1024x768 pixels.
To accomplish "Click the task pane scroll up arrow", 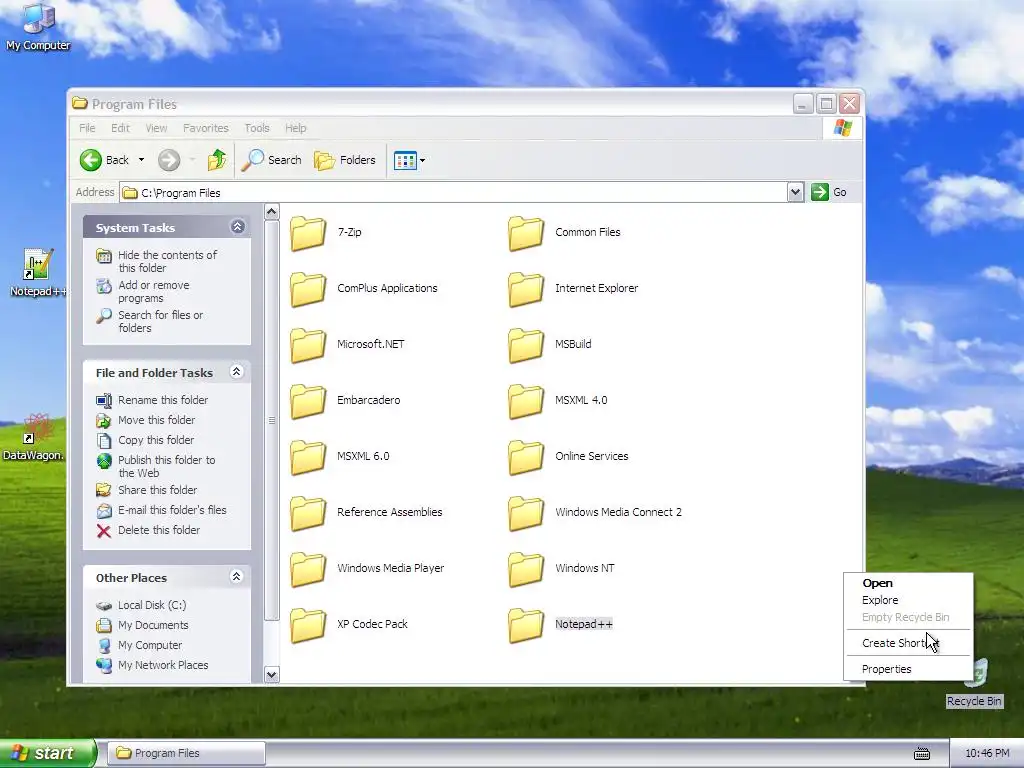I will (272, 212).
